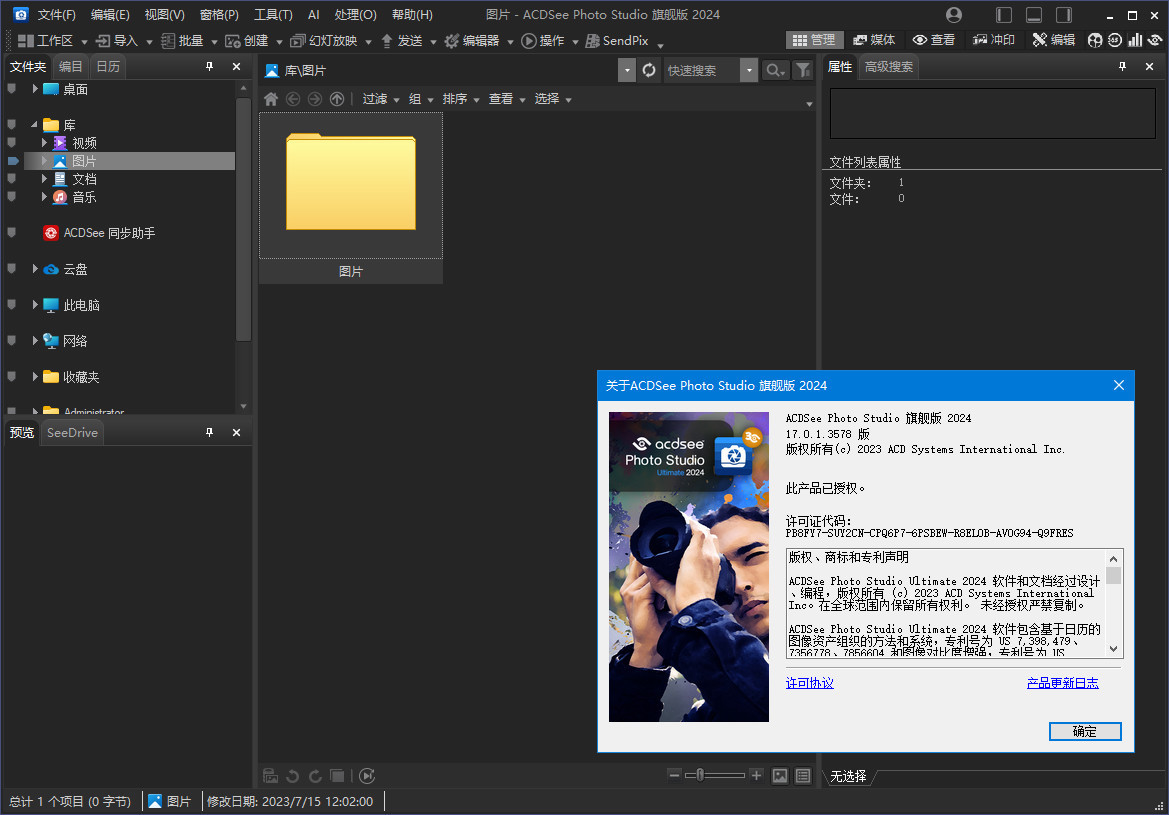Viewport: 1169px width, 815px height.
Task: Open the 排序 sort dropdown
Action: pos(460,99)
